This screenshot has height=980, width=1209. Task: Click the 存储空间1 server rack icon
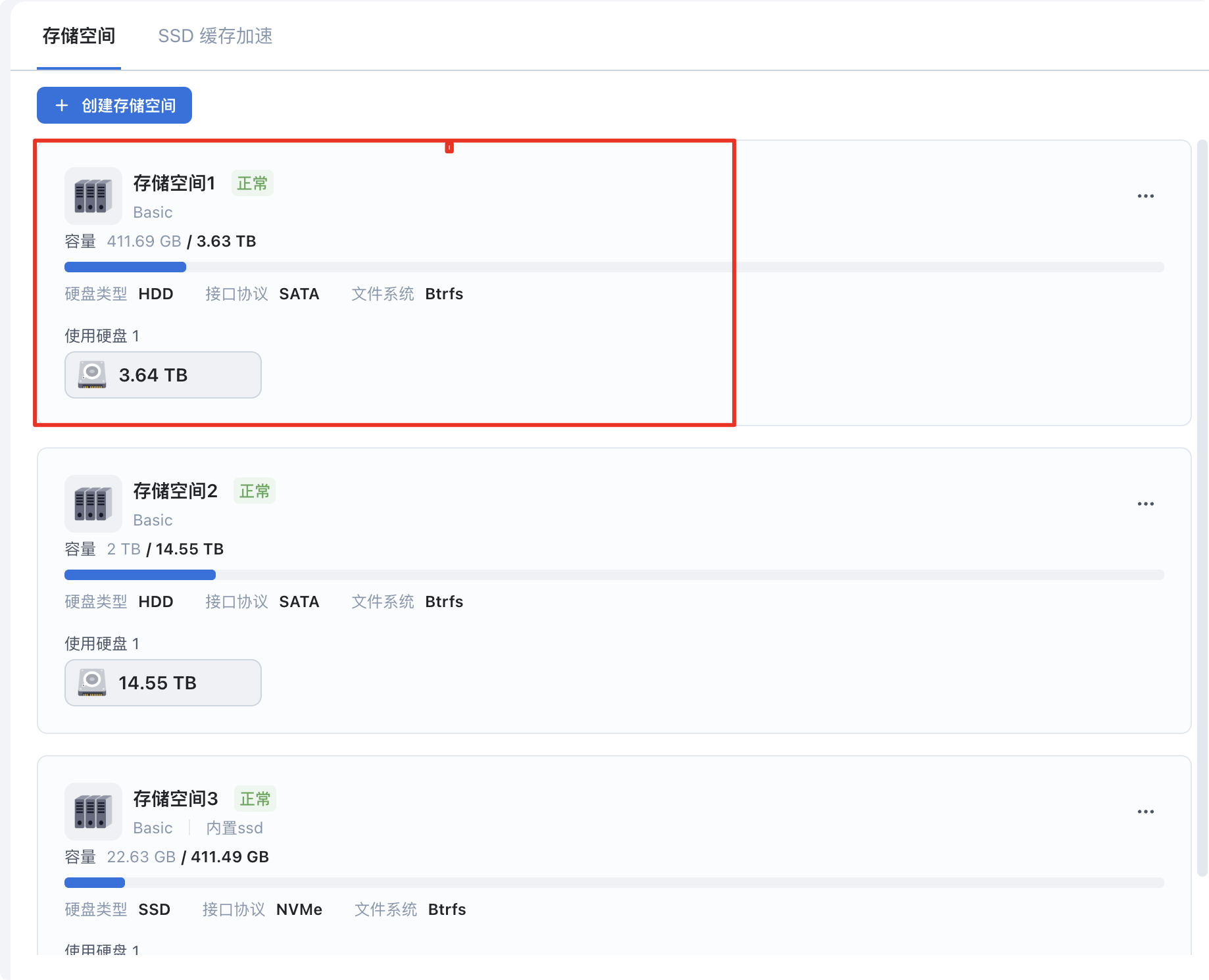tap(93, 196)
